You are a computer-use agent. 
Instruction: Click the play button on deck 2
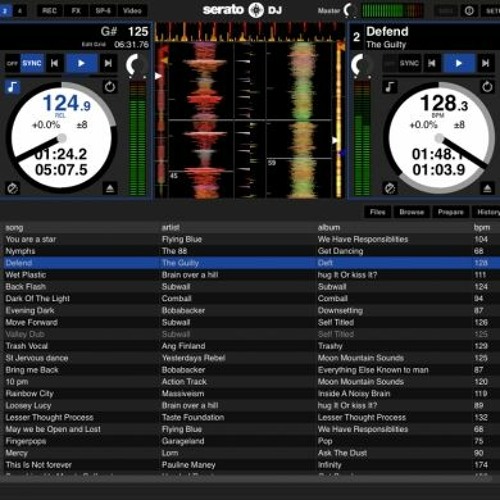tap(459, 63)
